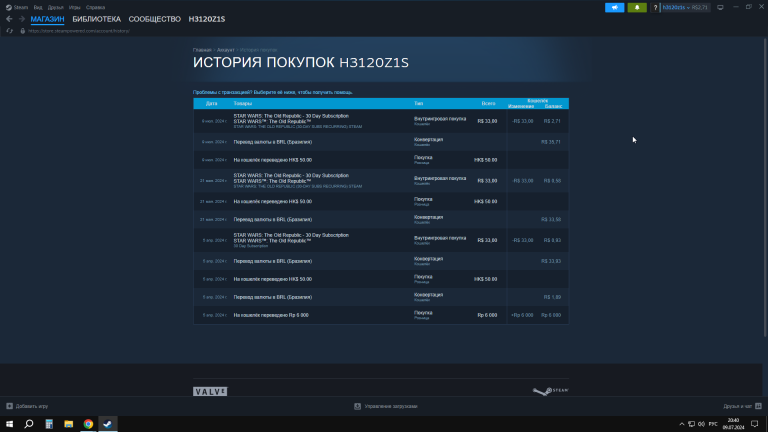Switch to the БИБЛИОТЕКА tab
The height and width of the screenshot is (432, 768).
coord(96,19)
